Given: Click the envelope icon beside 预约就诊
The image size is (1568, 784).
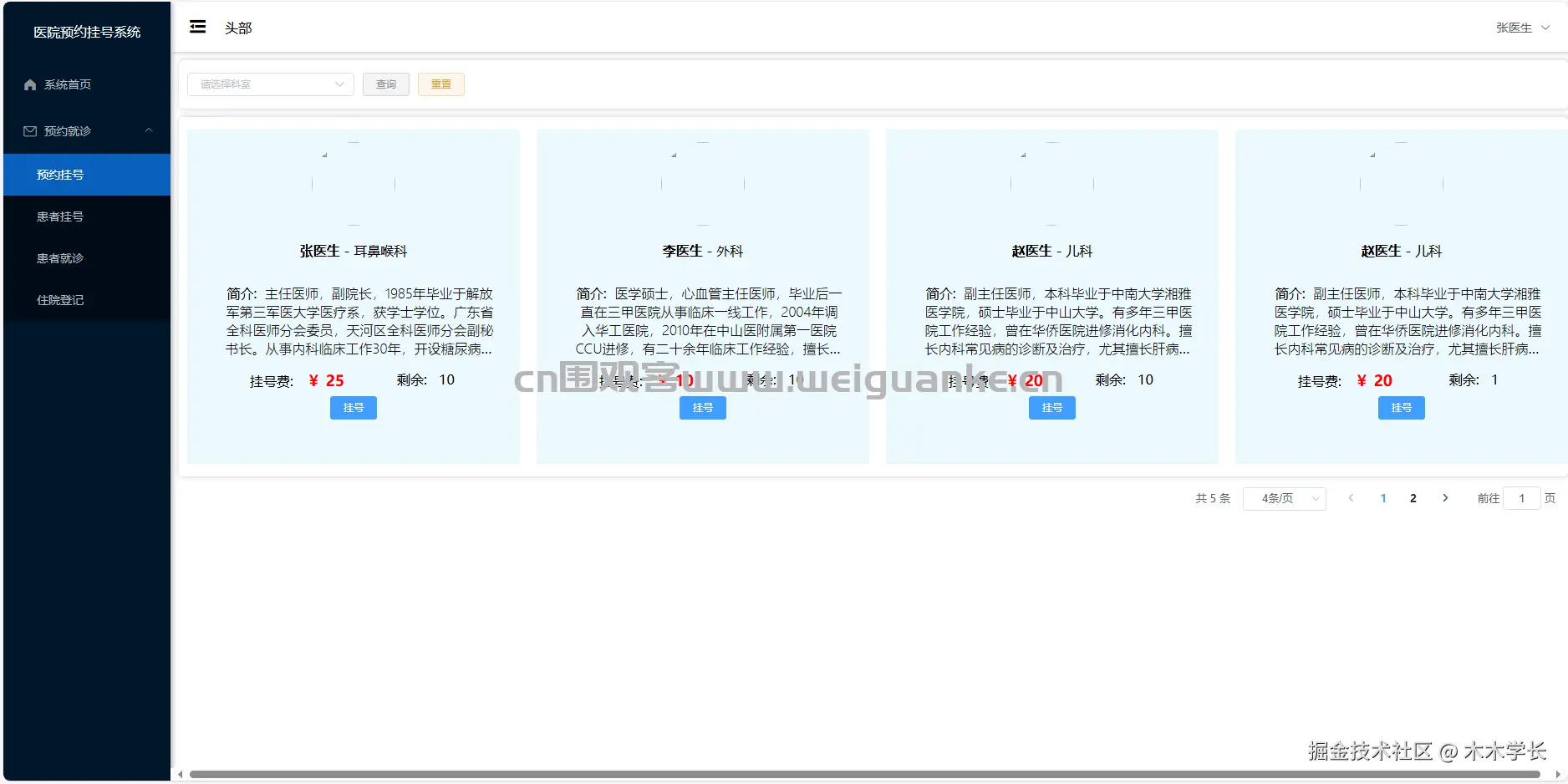Looking at the screenshot, I should pyautogui.click(x=28, y=130).
